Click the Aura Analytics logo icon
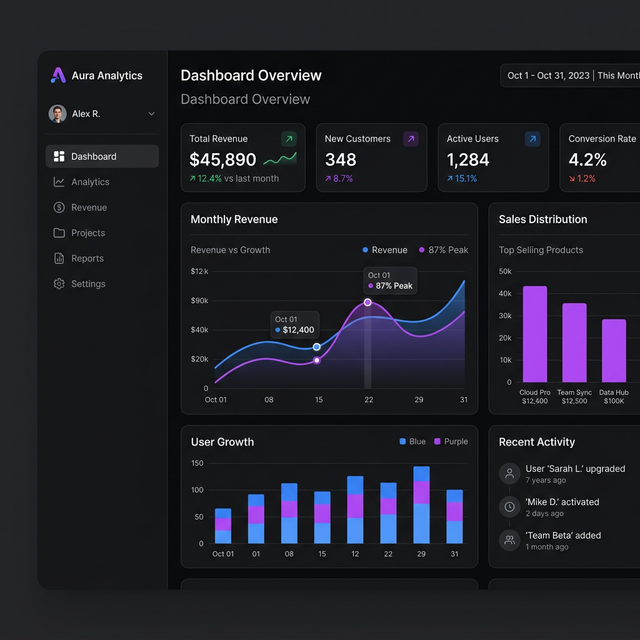The height and width of the screenshot is (640, 640). (x=58, y=75)
